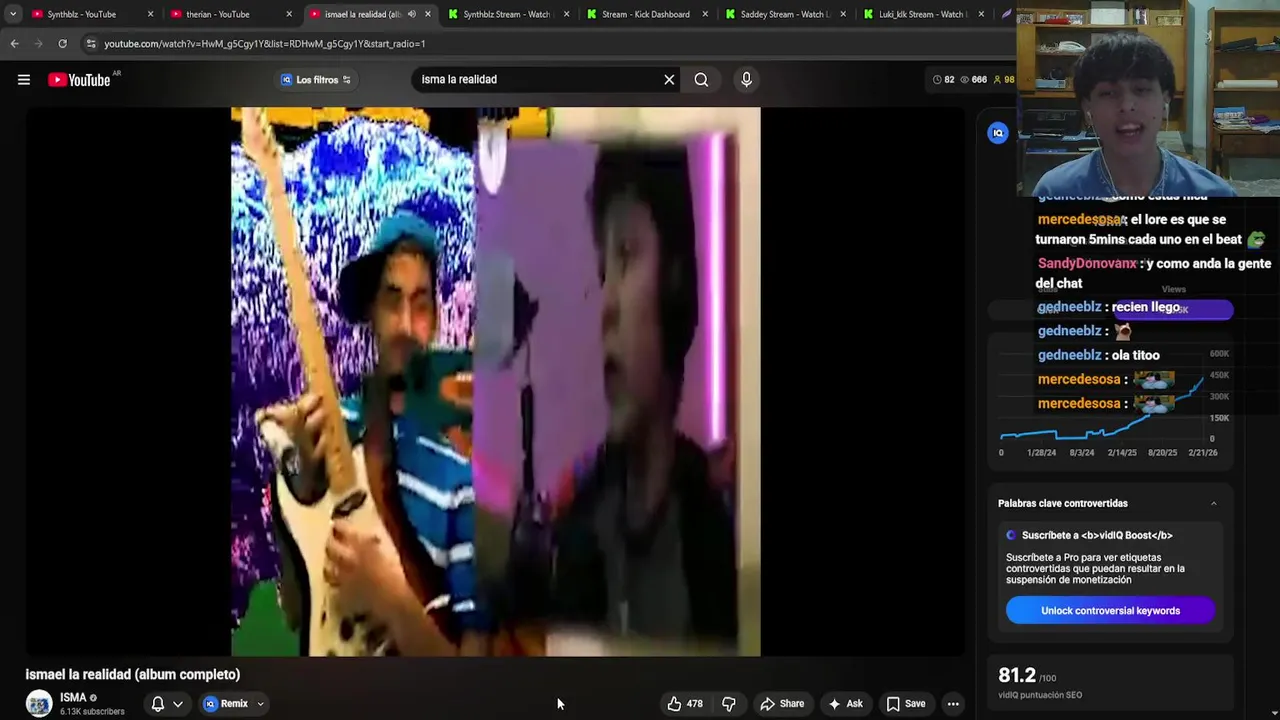Expand the notification options chevron

click(178, 704)
